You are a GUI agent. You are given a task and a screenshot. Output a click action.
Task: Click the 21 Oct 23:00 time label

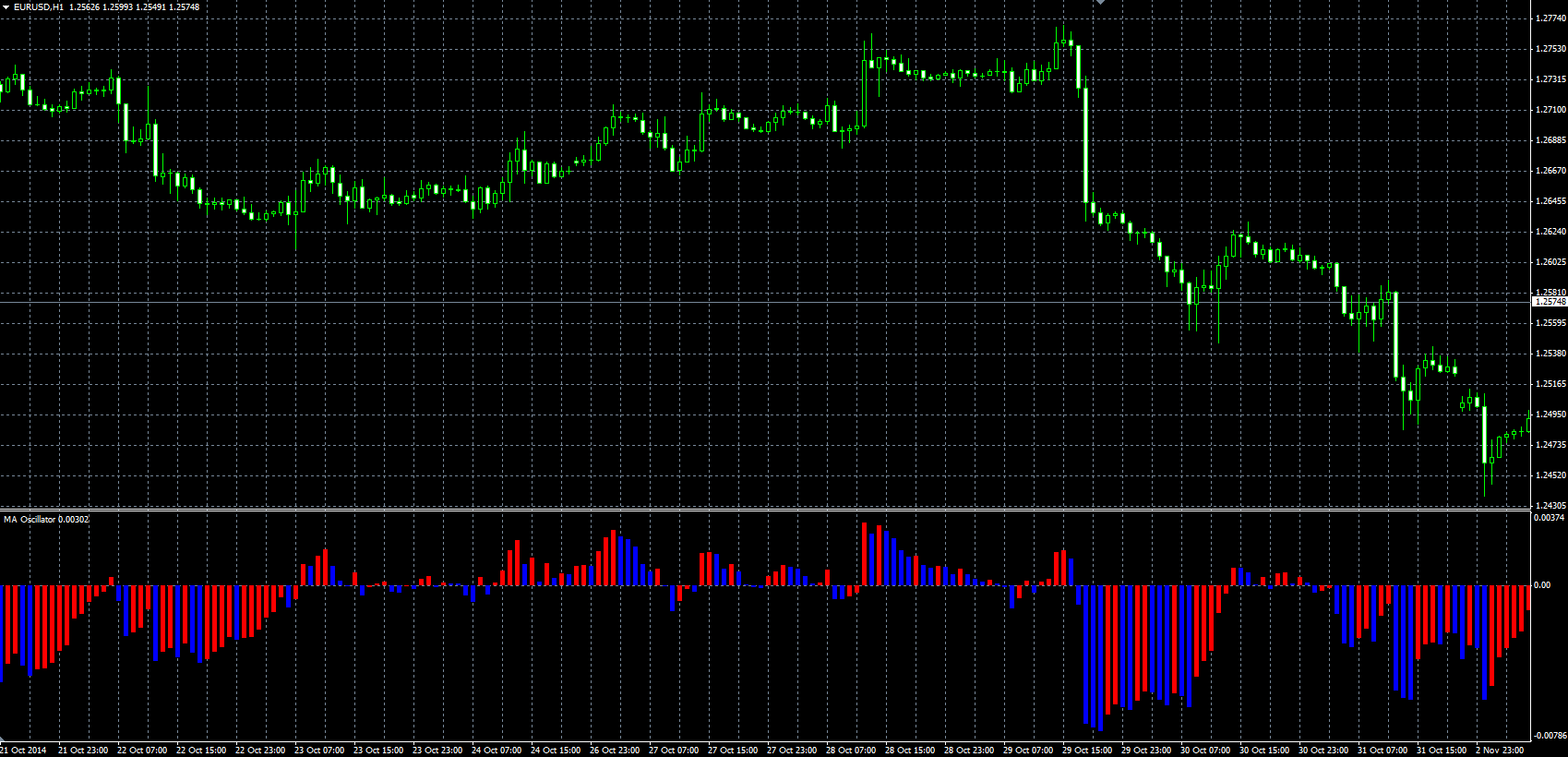(83, 751)
